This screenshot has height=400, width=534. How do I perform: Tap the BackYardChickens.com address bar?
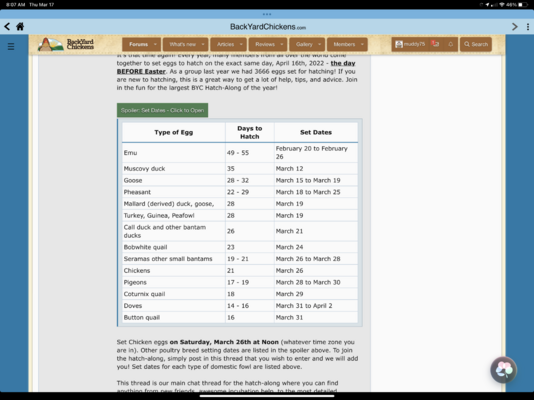point(268,27)
